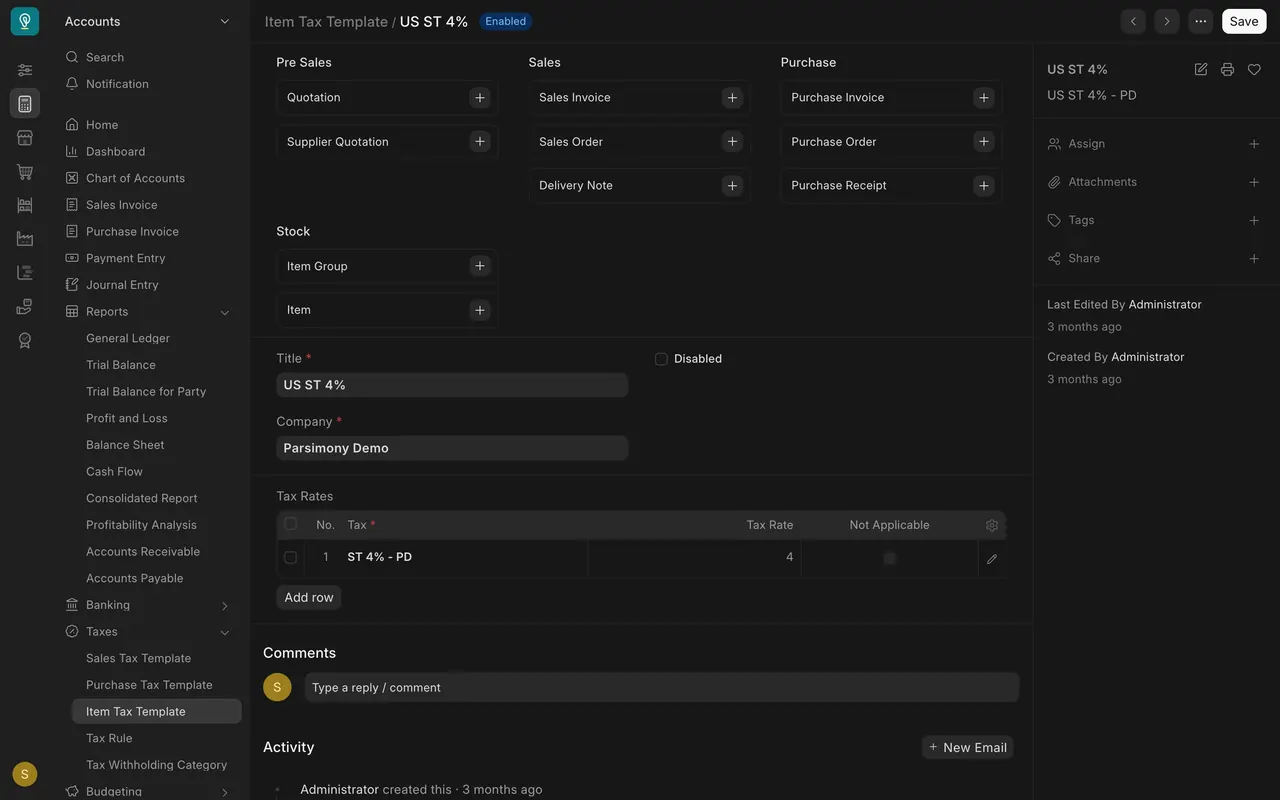Open the print icon in the right panel
The image size is (1280, 800).
pos(1227,69)
